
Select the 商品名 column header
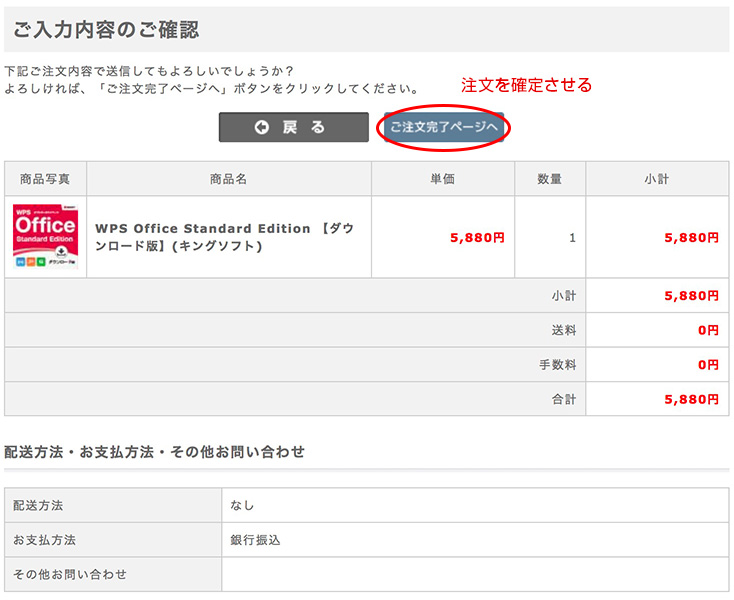(x=228, y=179)
